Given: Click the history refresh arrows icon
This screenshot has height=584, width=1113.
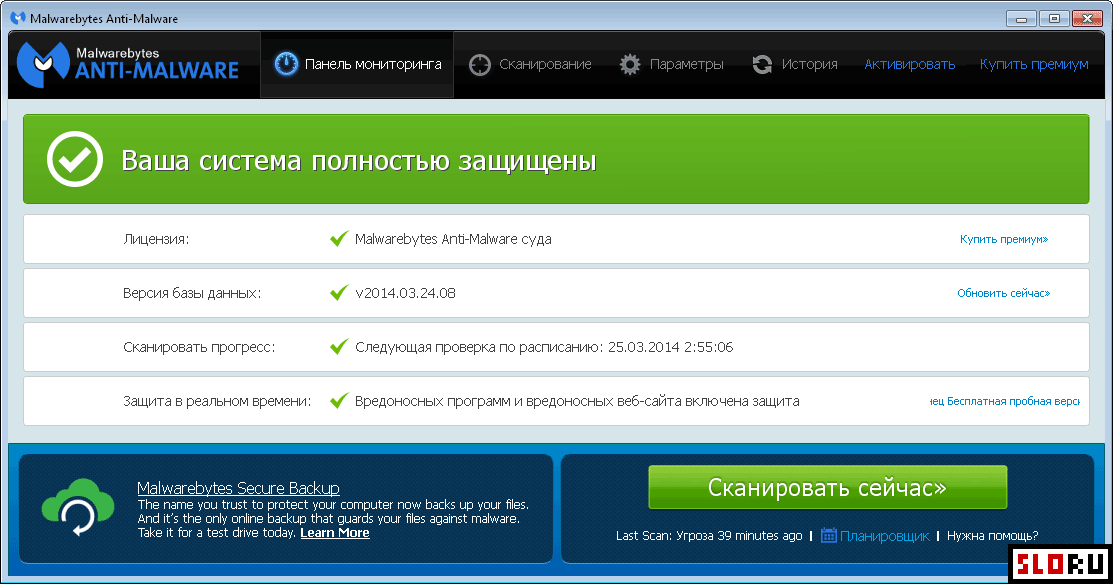Looking at the screenshot, I should (762, 65).
